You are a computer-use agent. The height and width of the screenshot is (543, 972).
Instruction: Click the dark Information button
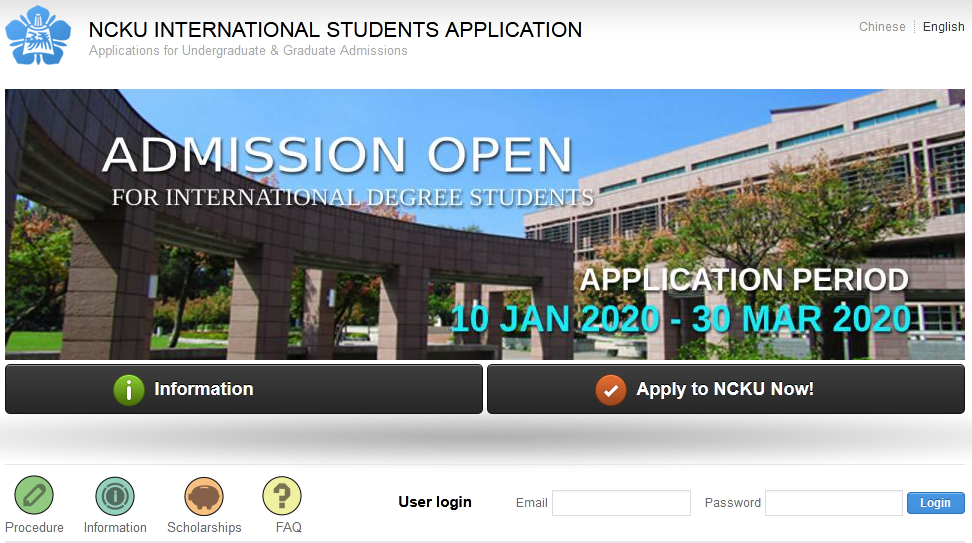coord(244,389)
